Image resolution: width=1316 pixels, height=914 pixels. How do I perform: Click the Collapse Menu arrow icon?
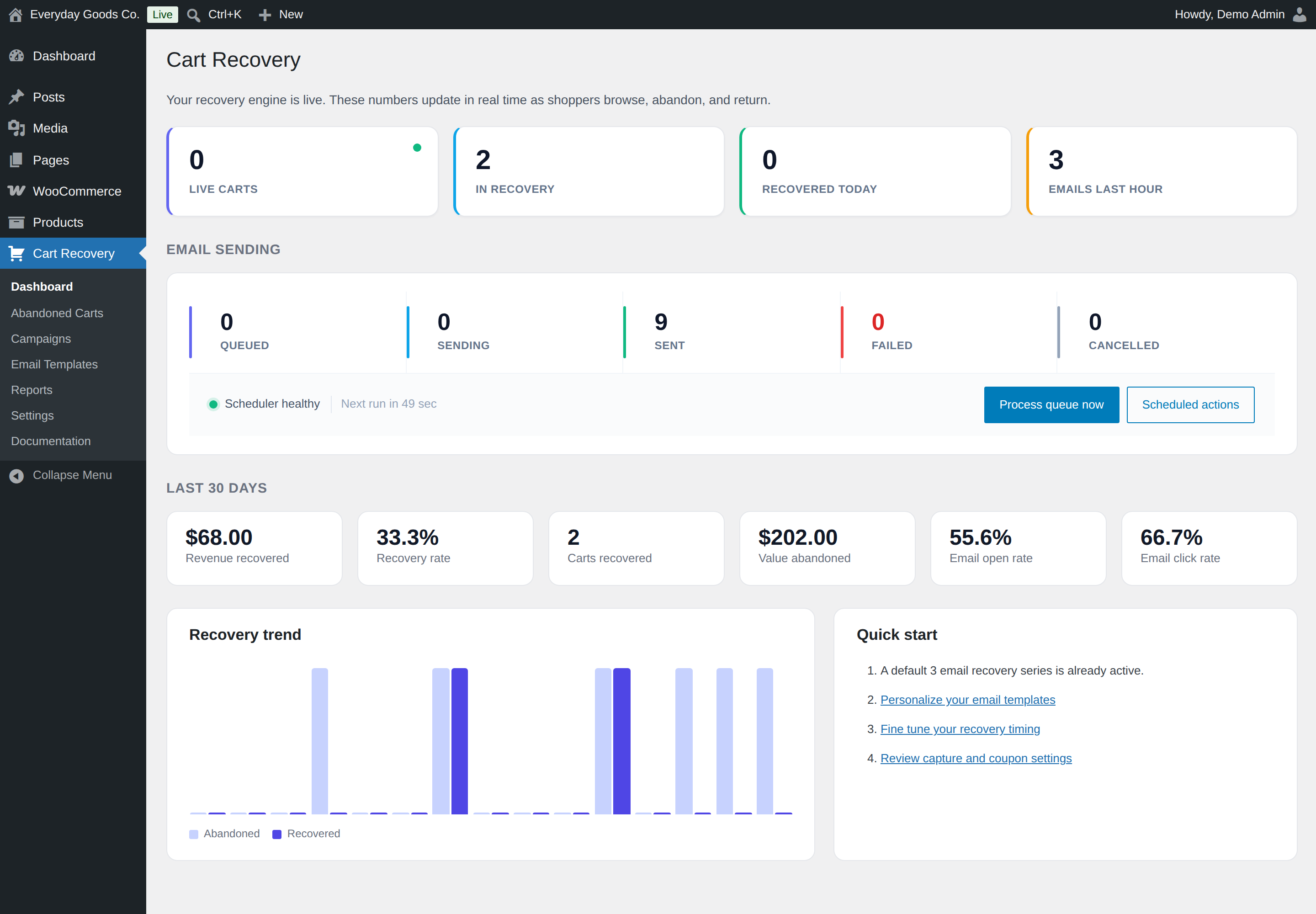pos(16,475)
